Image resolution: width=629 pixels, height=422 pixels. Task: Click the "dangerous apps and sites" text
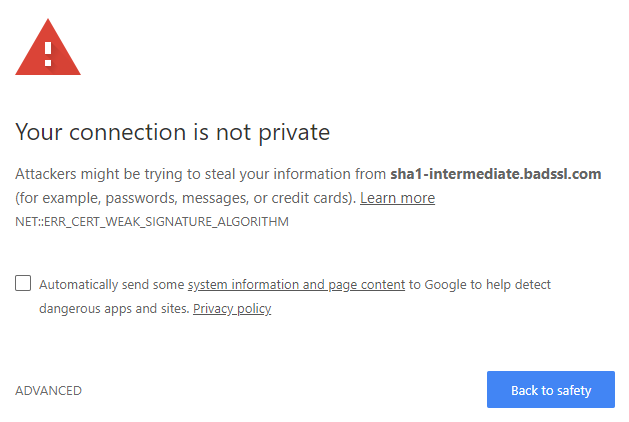pos(114,308)
